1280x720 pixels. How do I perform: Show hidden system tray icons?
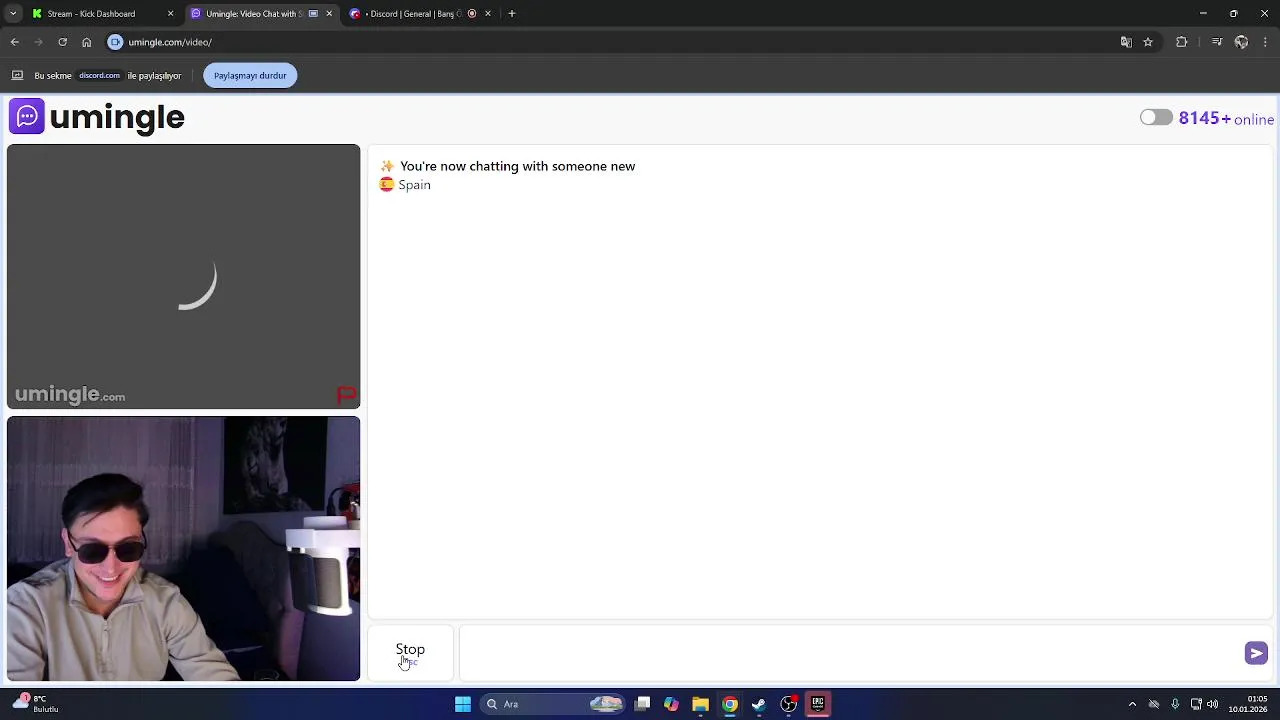[1132, 704]
